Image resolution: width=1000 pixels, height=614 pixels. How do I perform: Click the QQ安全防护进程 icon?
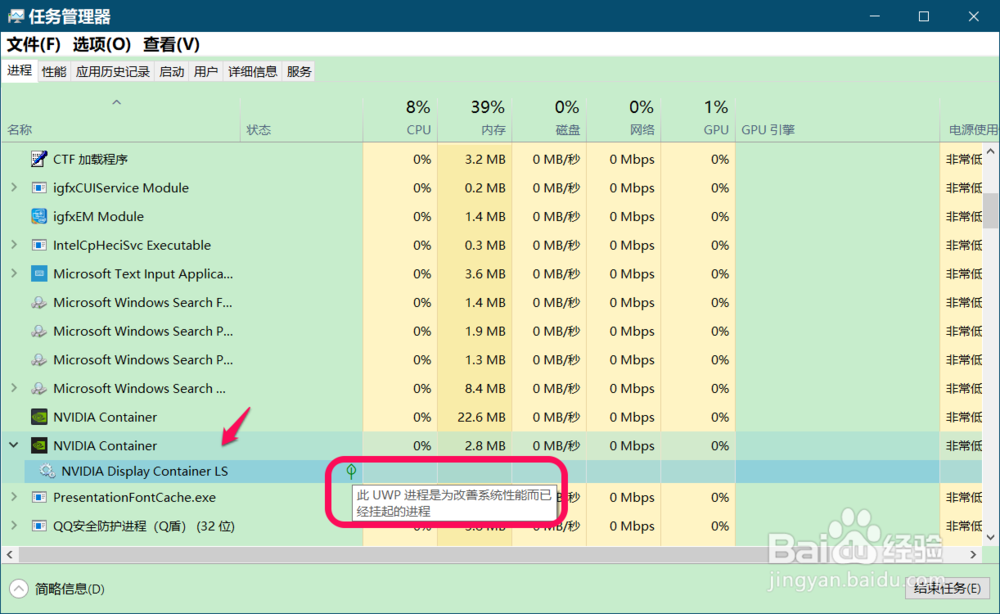(x=39, y=525)
